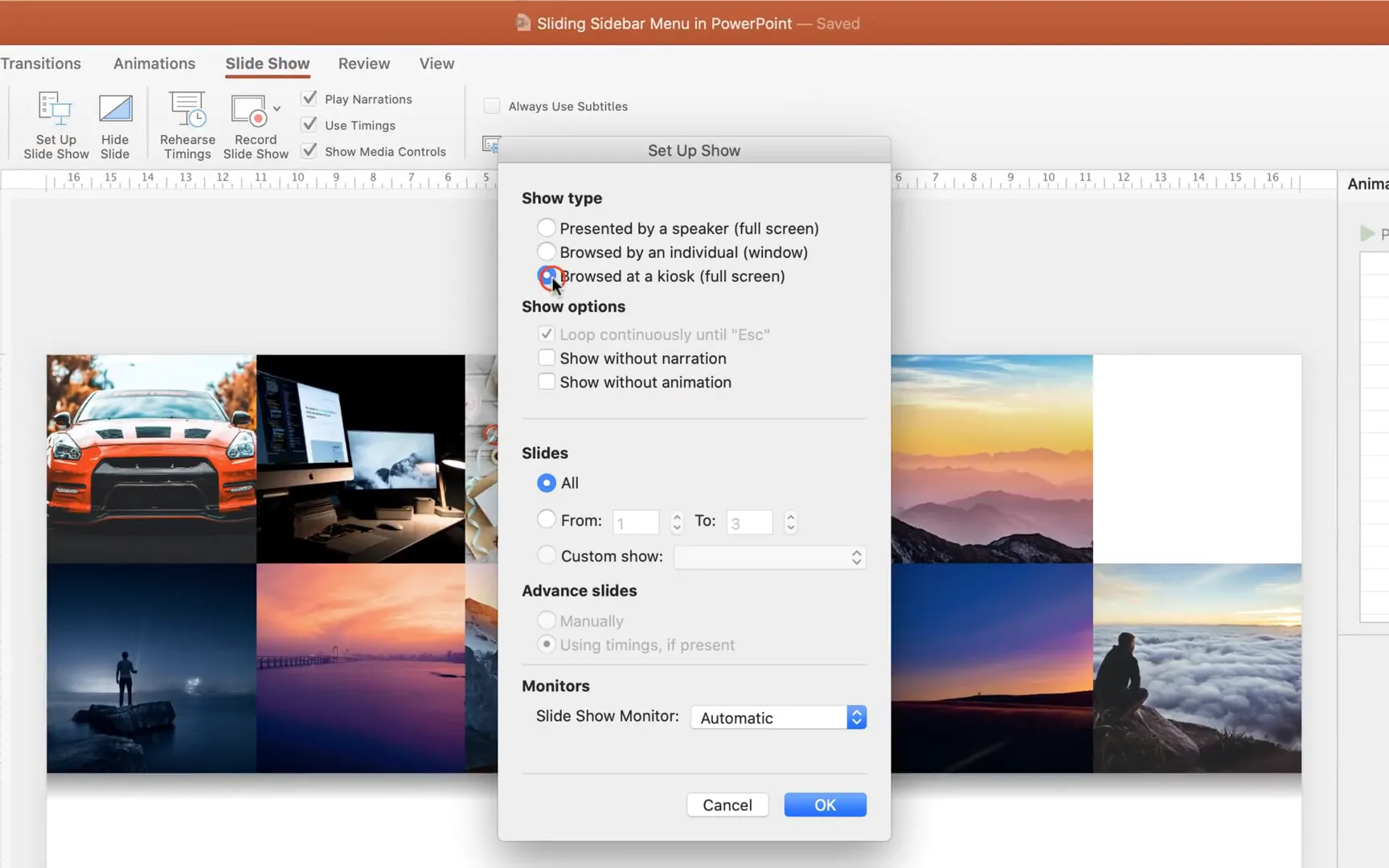The height and width of the screenshot is (868, 1389).
Task: Click the orange mountain sunrise photo
Action: [x=992, y=459]
